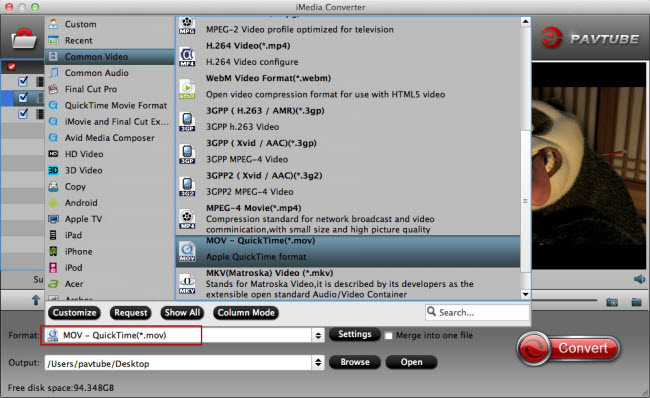Select iMovie and Final Cut Ex... category
Screen dimensions: 650x398
[x=109, y=121]
